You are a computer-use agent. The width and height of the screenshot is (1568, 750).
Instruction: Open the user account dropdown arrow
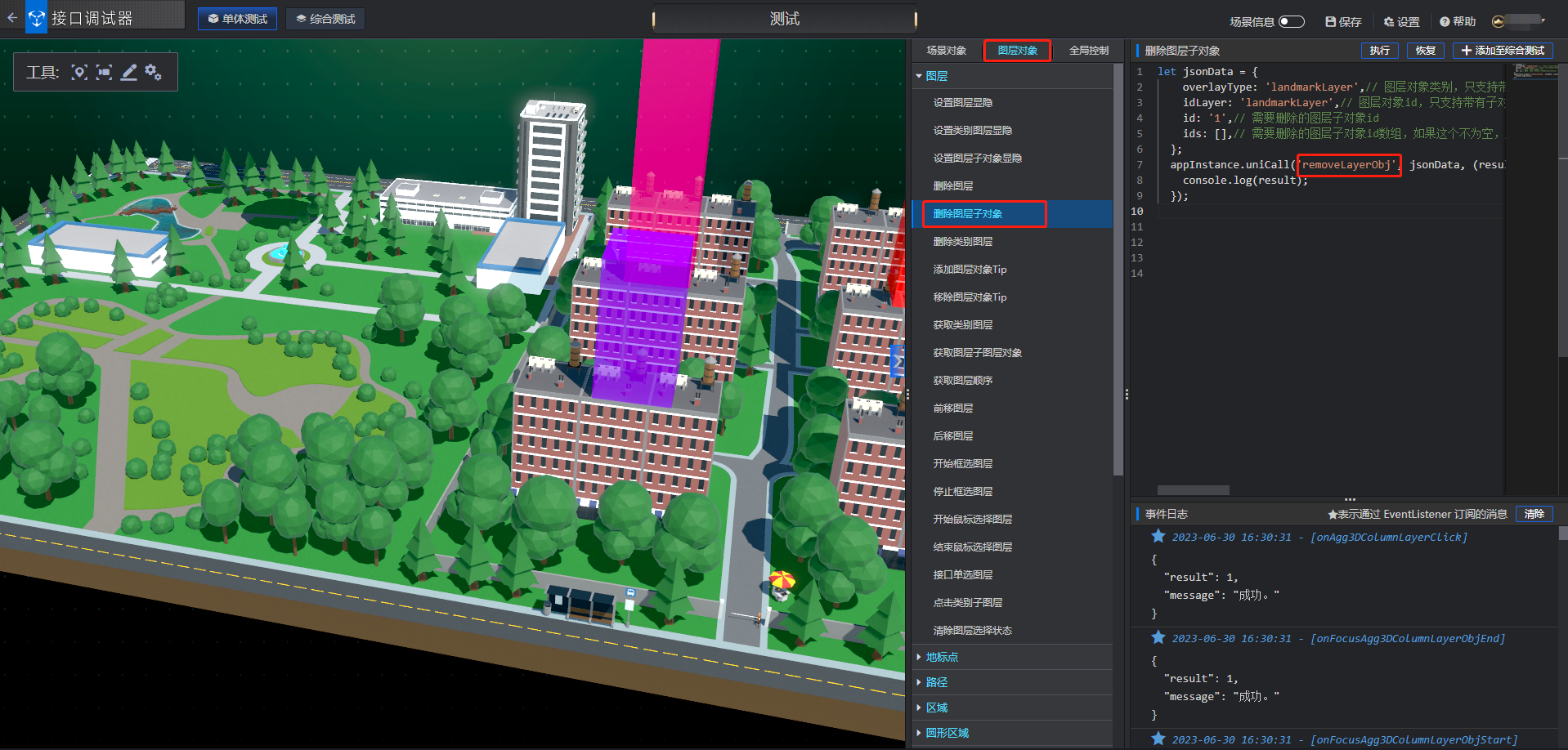point(1543,20)
